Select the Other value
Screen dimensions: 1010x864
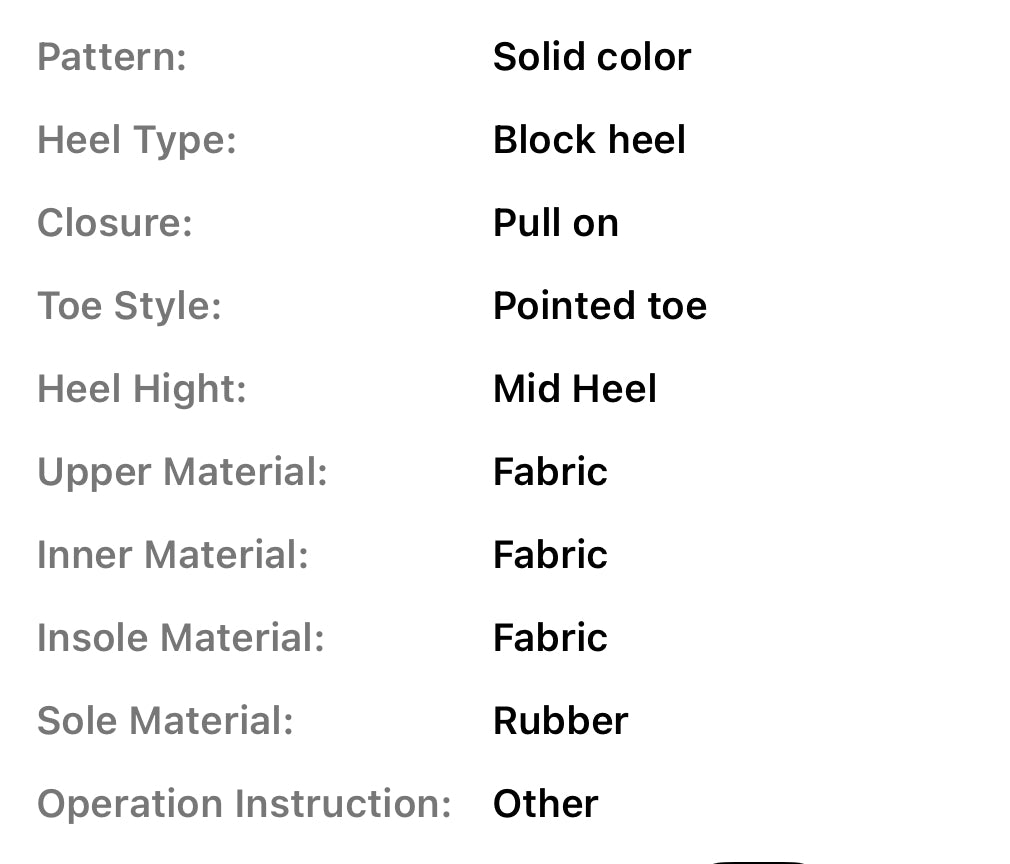(x=546, y=804)
